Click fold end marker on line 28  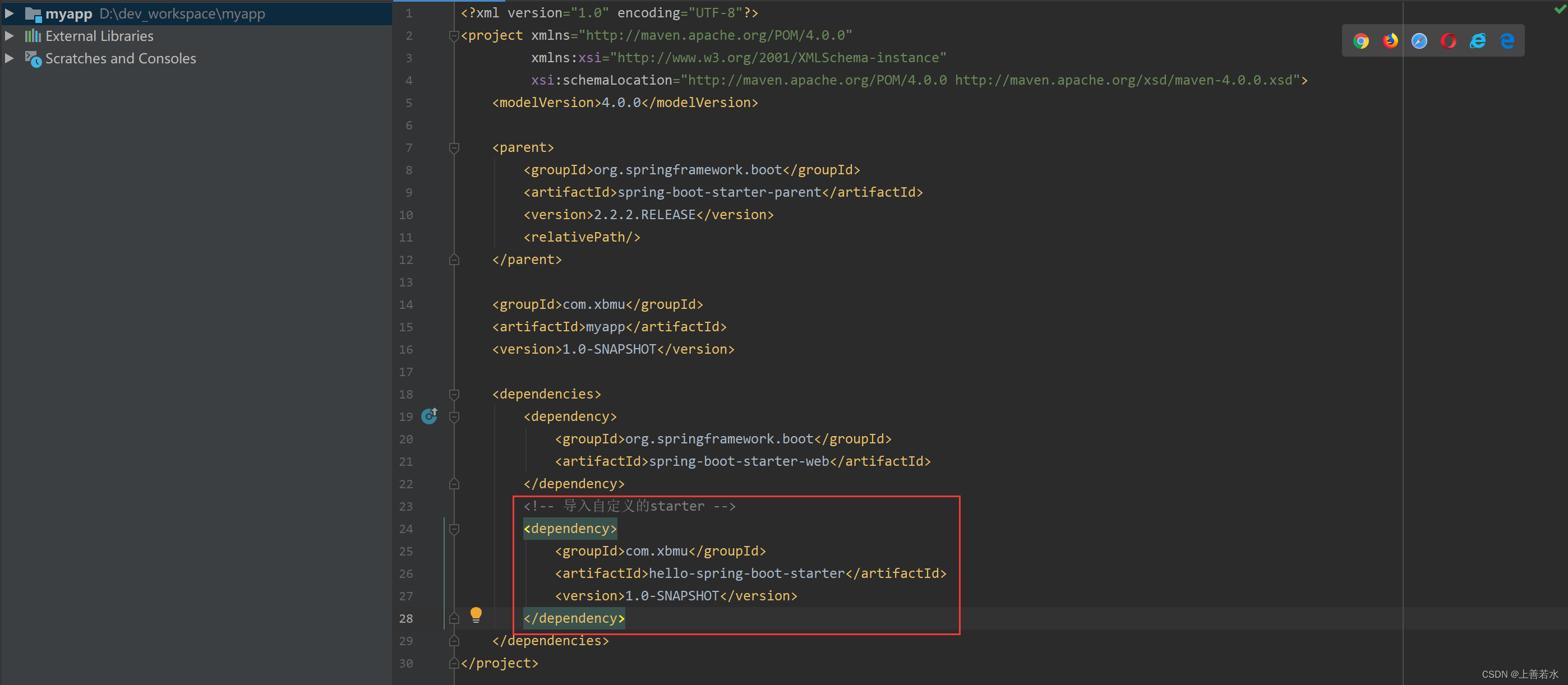pos(454,619)
